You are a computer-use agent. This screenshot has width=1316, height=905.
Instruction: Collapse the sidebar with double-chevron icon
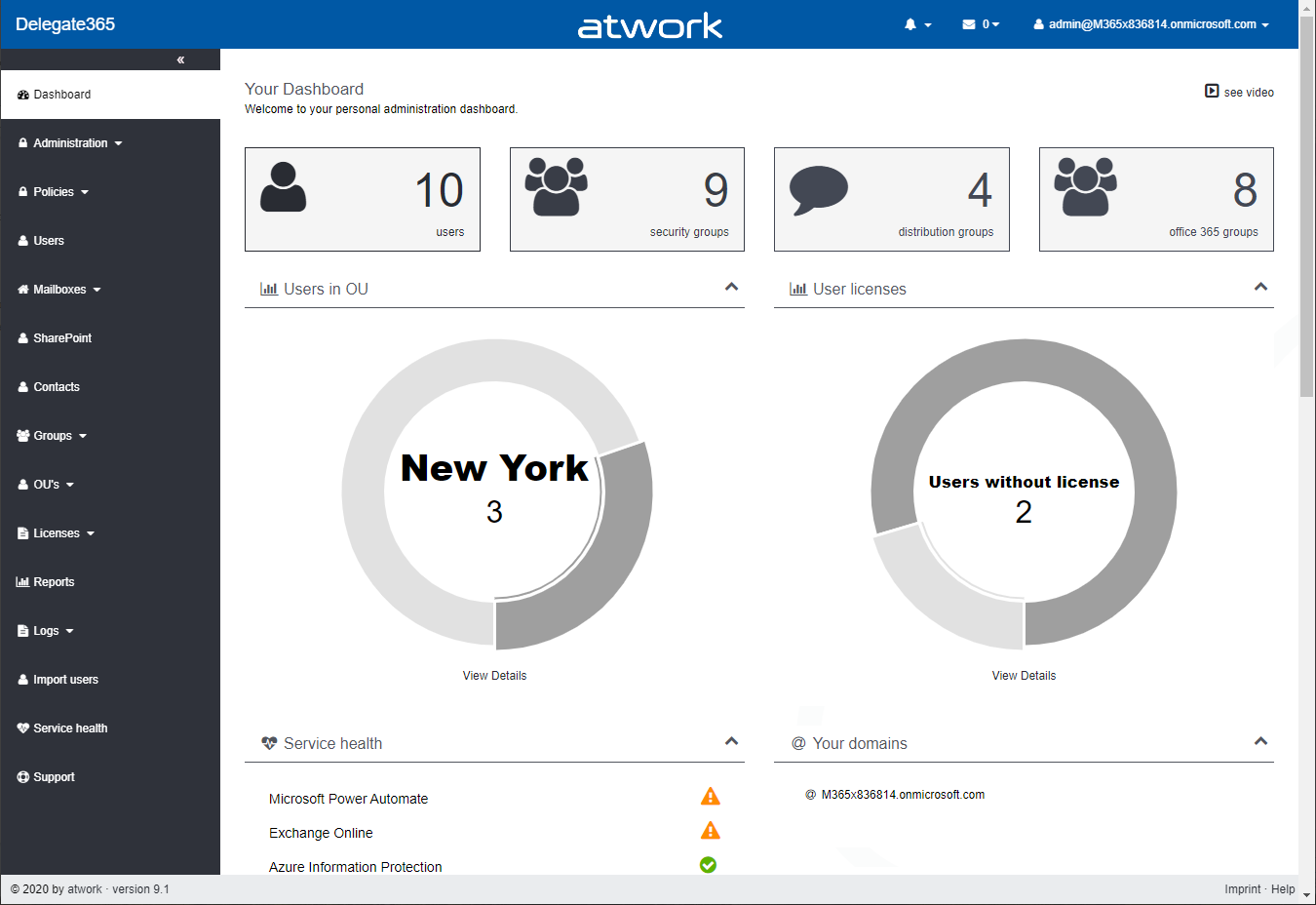click(180, 59)
